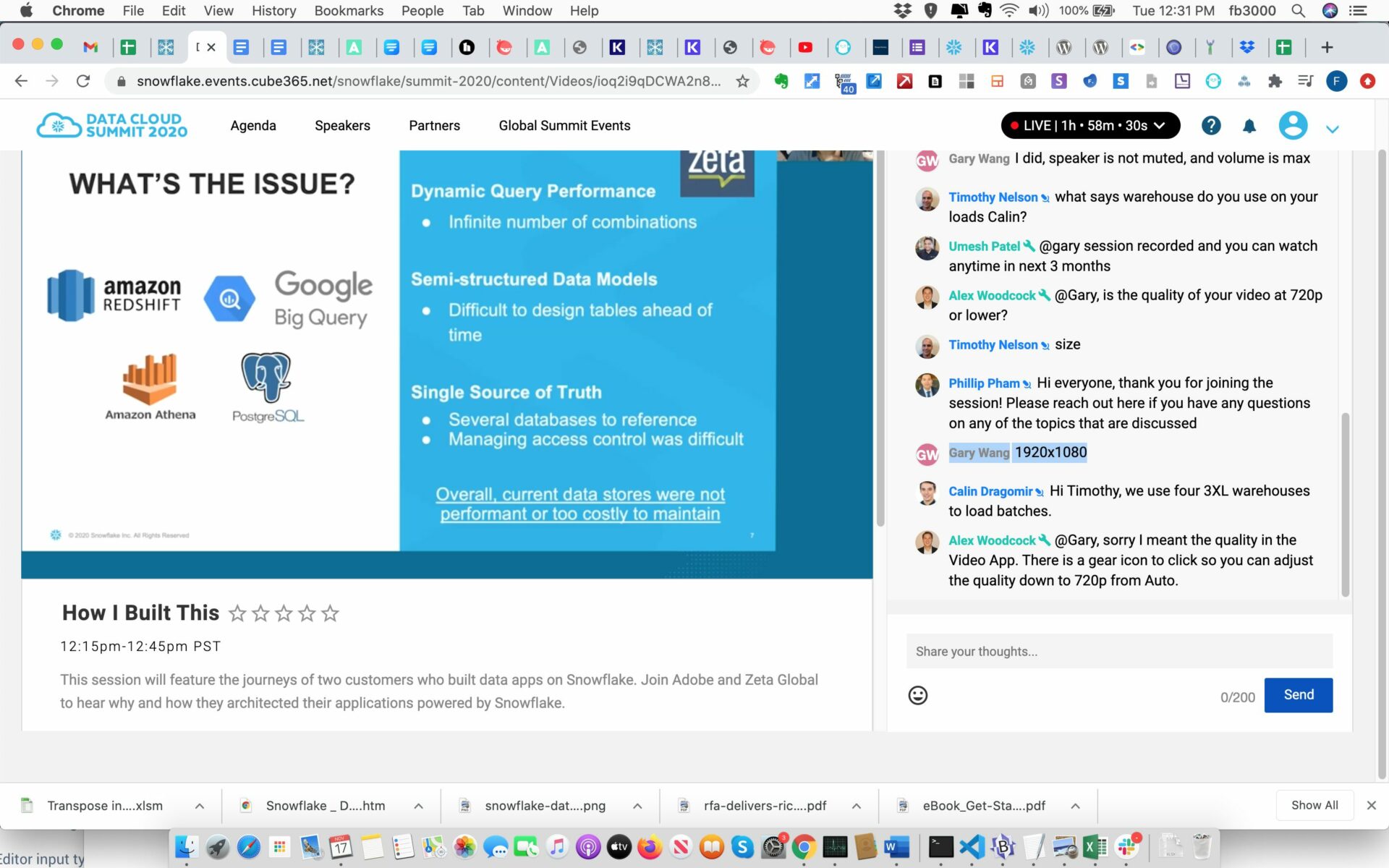Open the Chrome extensions puzzle icon
This screenshot has height=868, width=1389.
(1275, 81)
